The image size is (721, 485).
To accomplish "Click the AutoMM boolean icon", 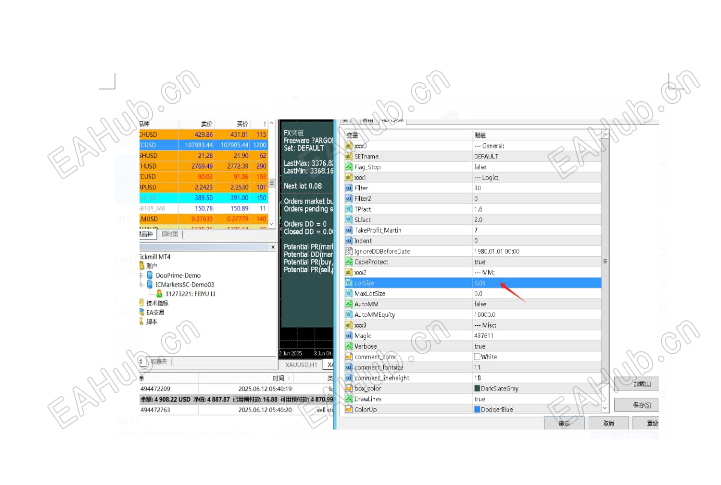I will tap(349, 304).
